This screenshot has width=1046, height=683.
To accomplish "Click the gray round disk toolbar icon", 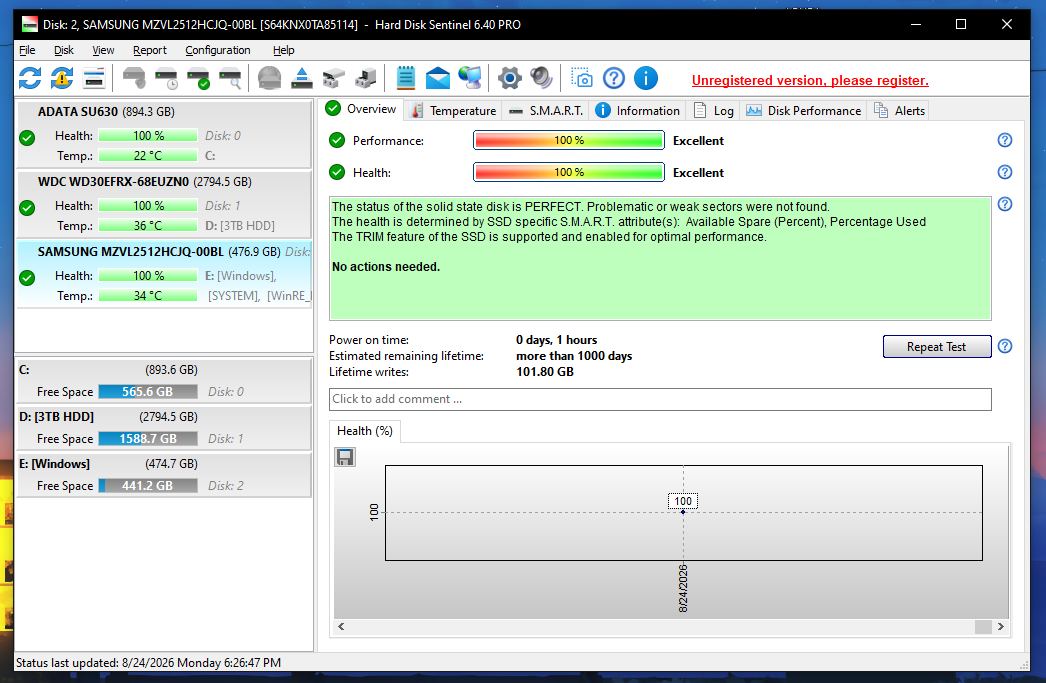I will (270, 79).
